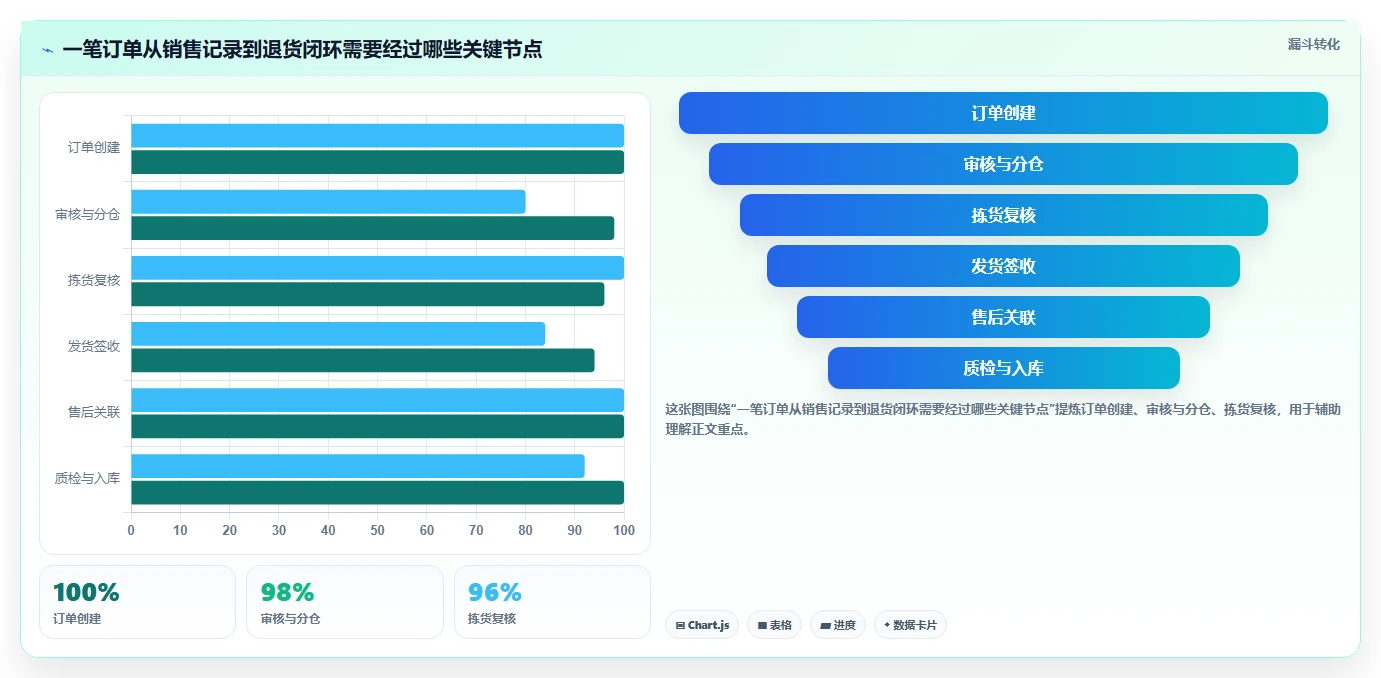Select the 发货签收 funnel stage

point(1003,266)
